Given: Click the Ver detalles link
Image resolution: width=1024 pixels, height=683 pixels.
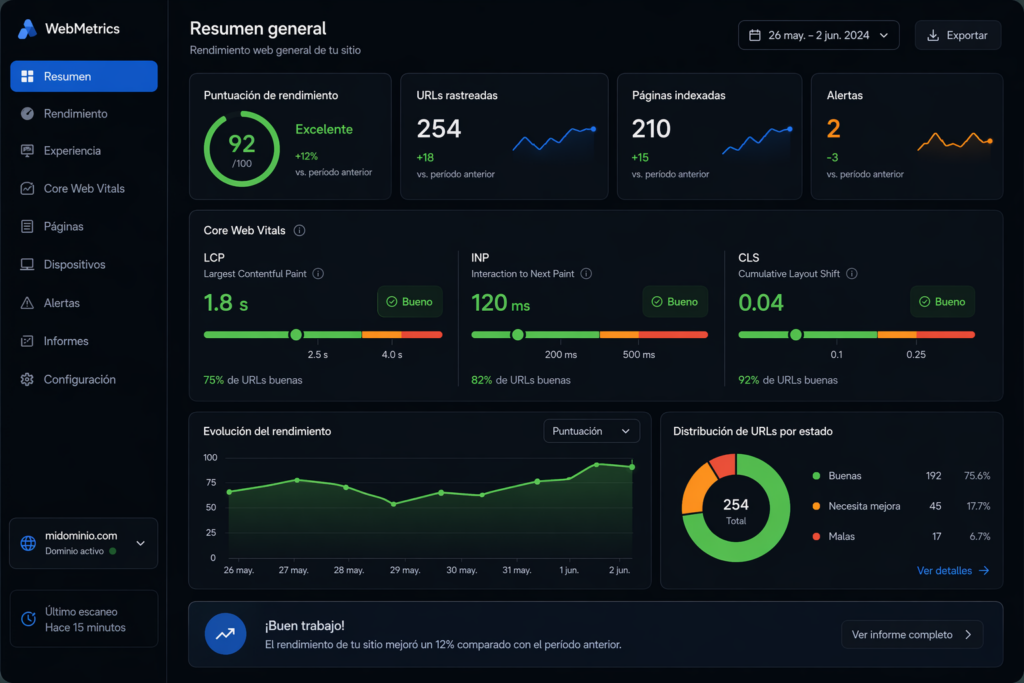Looking at the screenshot, I should pyautogui.click(x=952, y=571).
